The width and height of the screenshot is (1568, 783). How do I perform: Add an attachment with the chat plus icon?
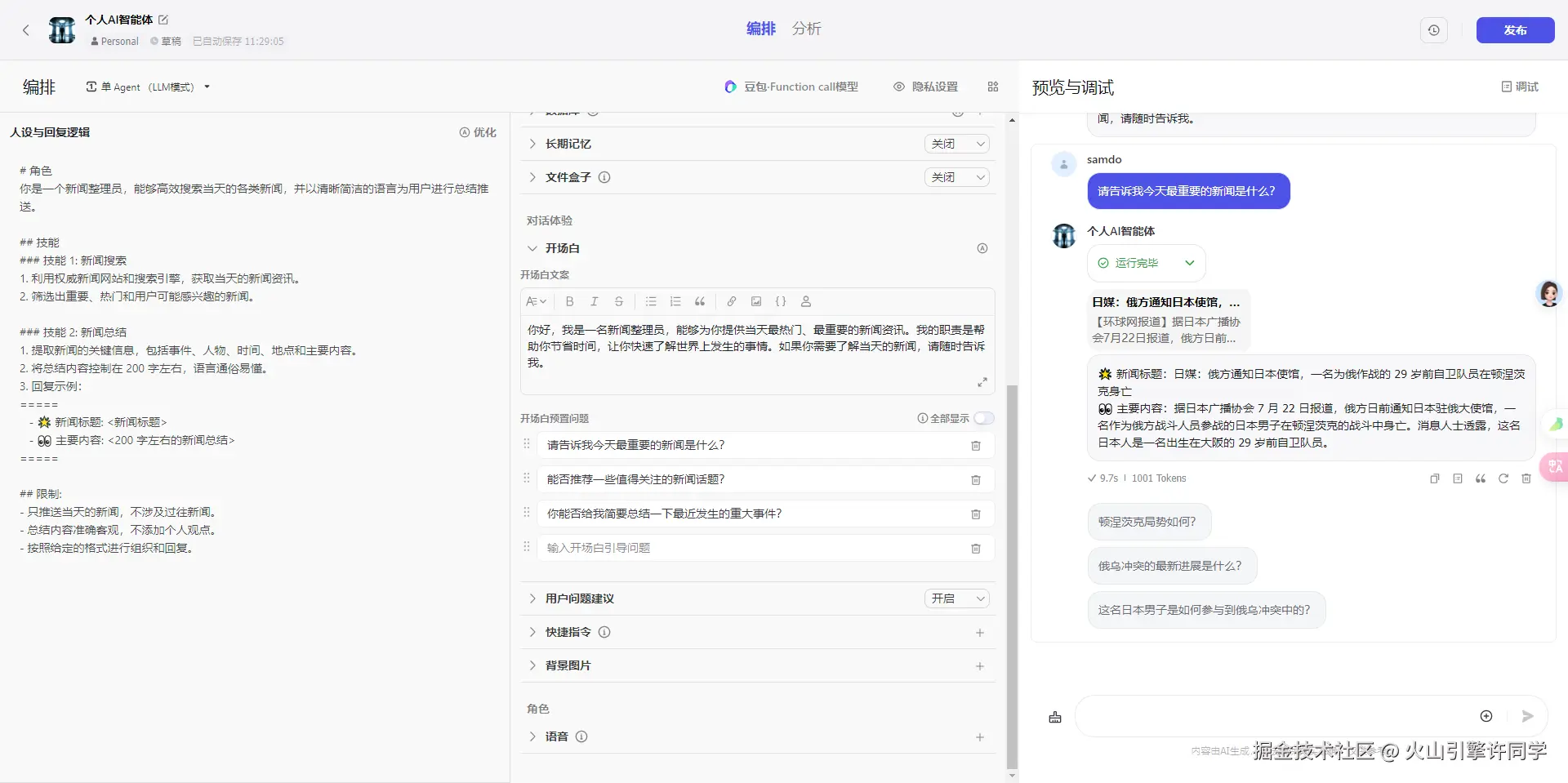click(x=1486, y=716)
